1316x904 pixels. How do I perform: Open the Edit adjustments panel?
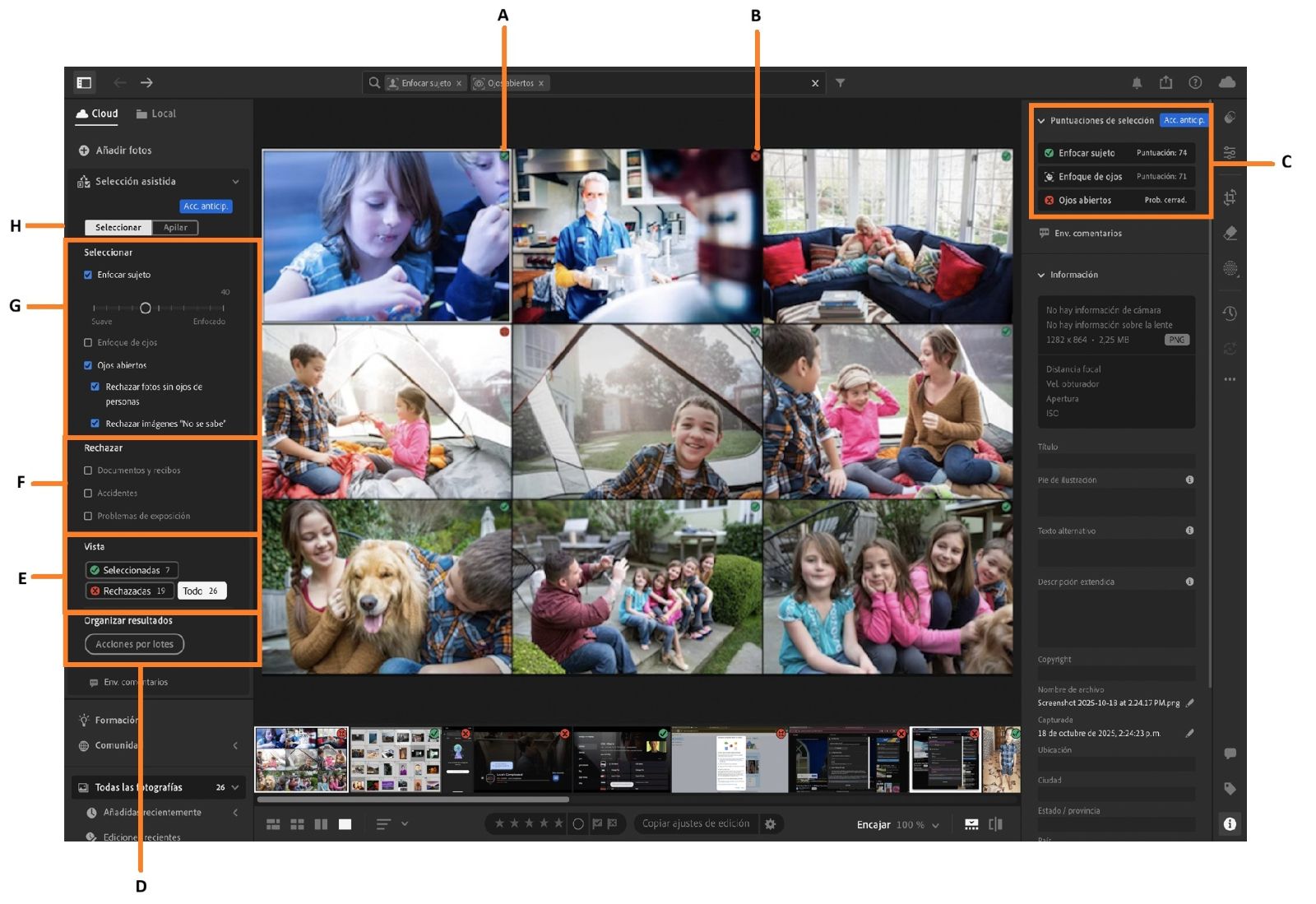tap(1230, 151)
